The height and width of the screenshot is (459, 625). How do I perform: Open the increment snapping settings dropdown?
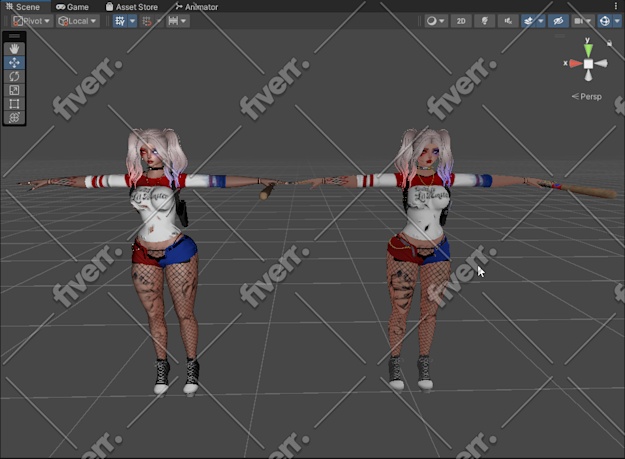pos(177,21)
